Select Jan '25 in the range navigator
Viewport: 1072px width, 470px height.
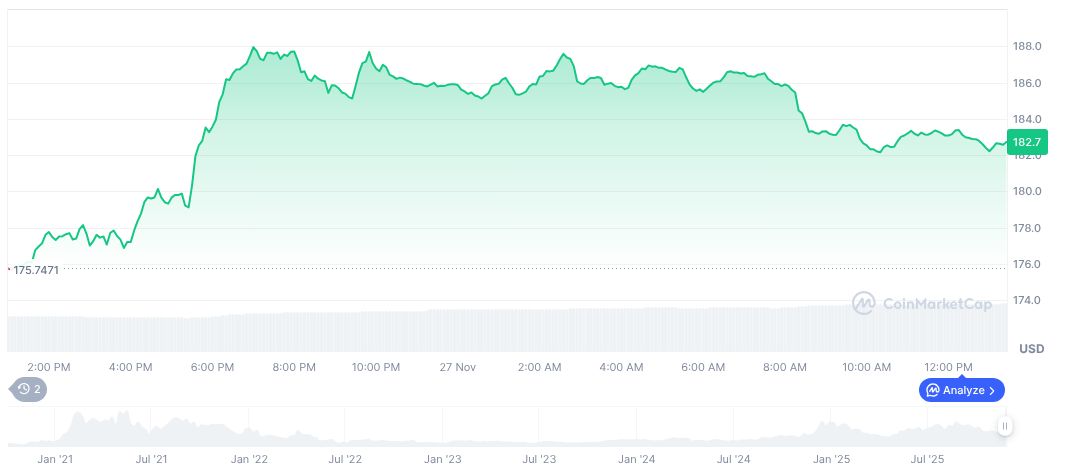[x=831, y=460]
